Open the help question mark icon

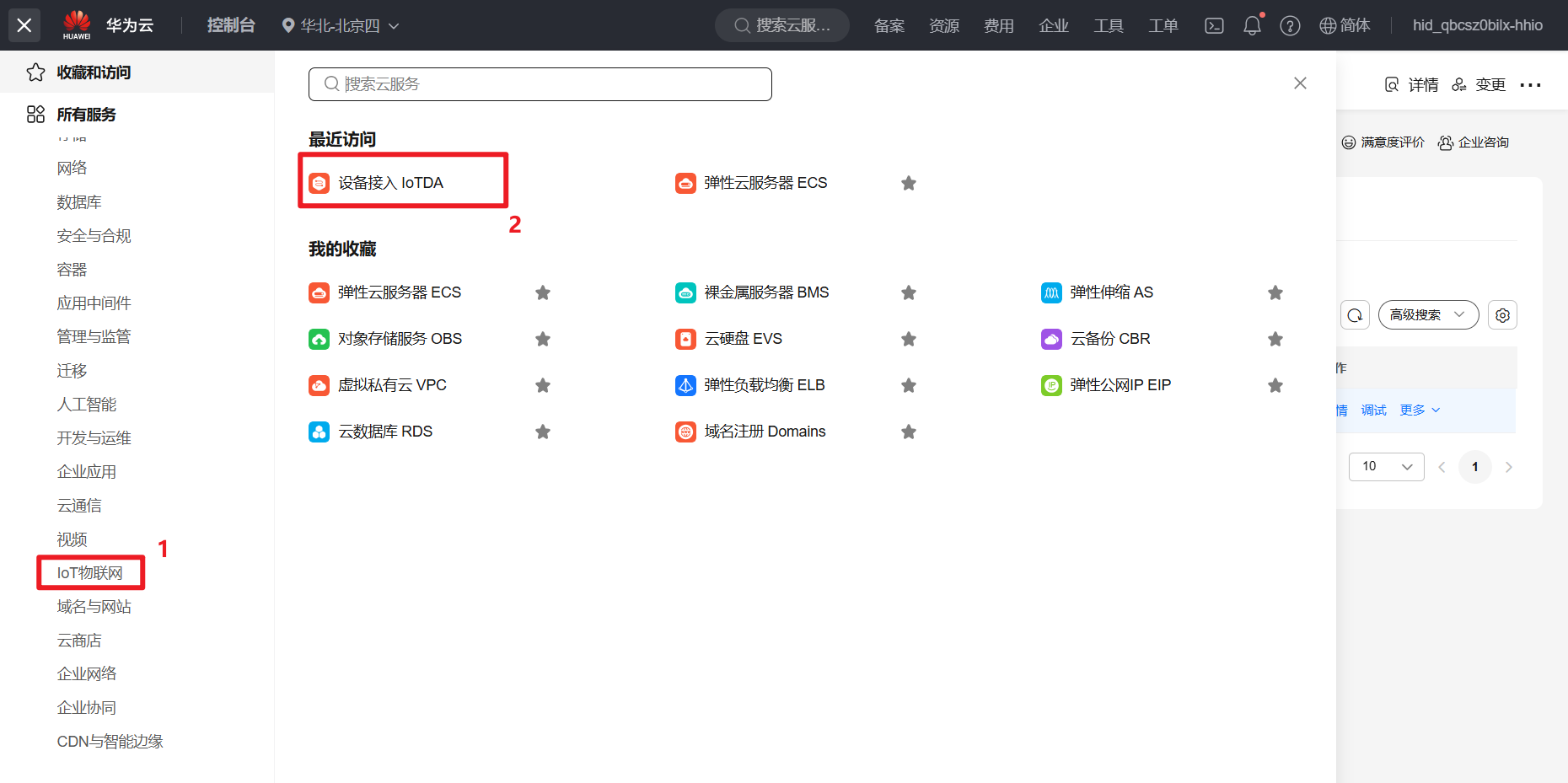(x=1290, y=25)
